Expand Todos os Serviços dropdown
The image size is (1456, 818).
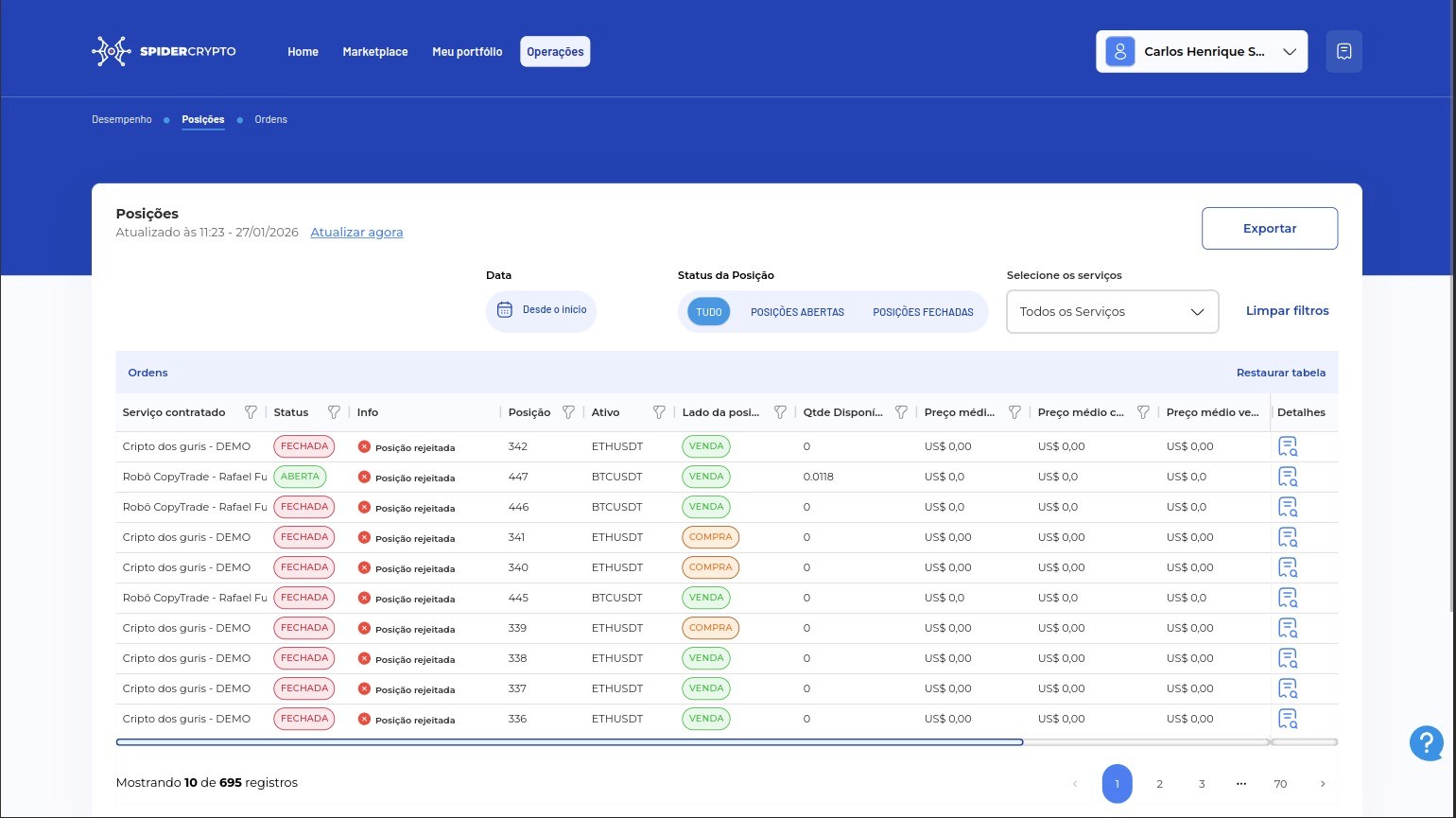pos(1113,312)
